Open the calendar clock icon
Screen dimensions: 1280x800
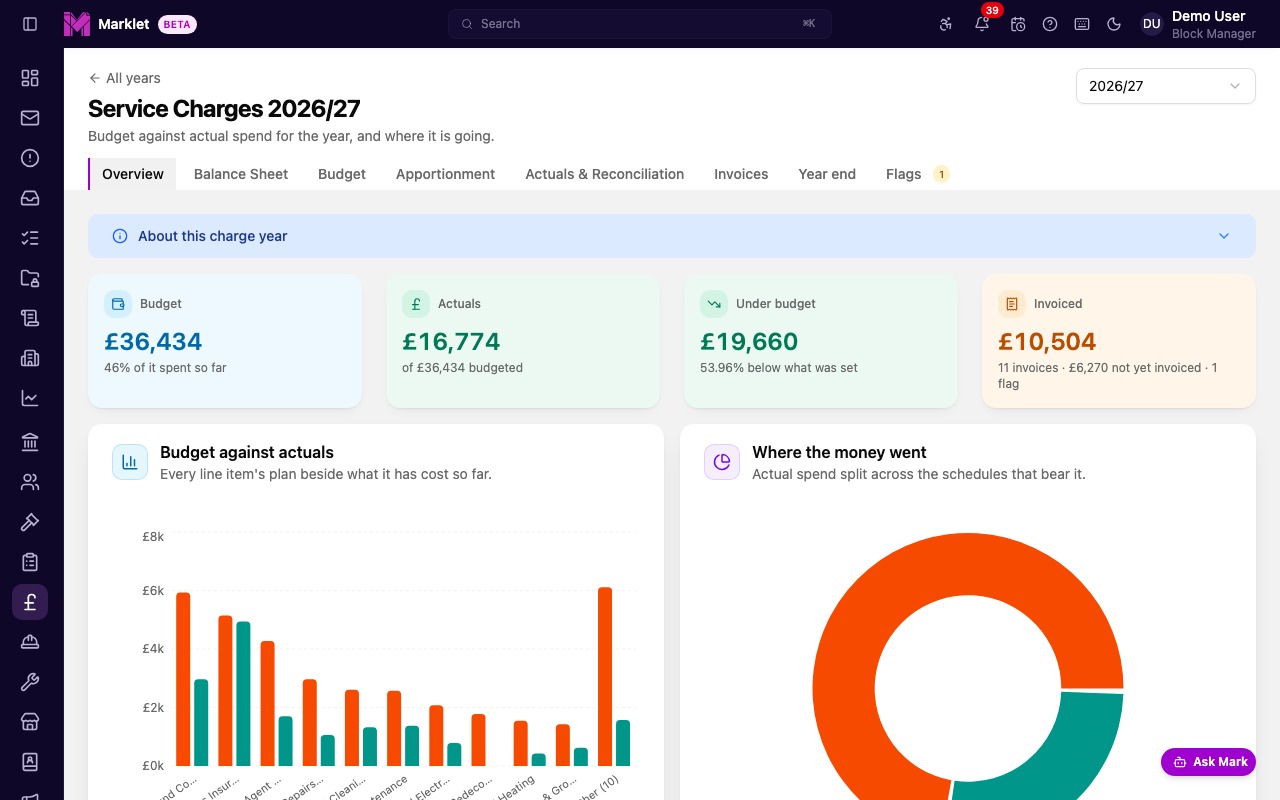[x=1018, y=24]
